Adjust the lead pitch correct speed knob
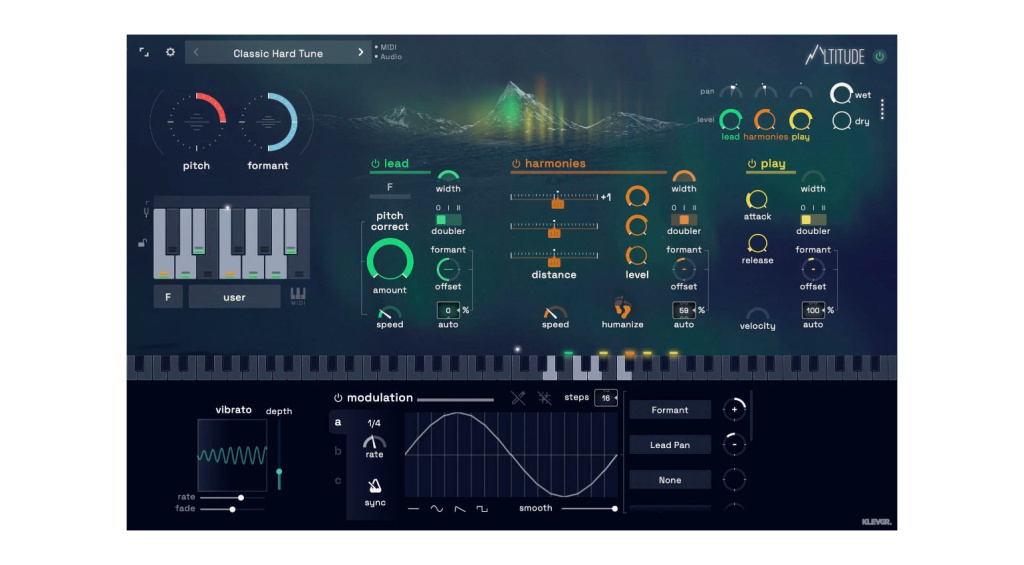 coord(389,313)
